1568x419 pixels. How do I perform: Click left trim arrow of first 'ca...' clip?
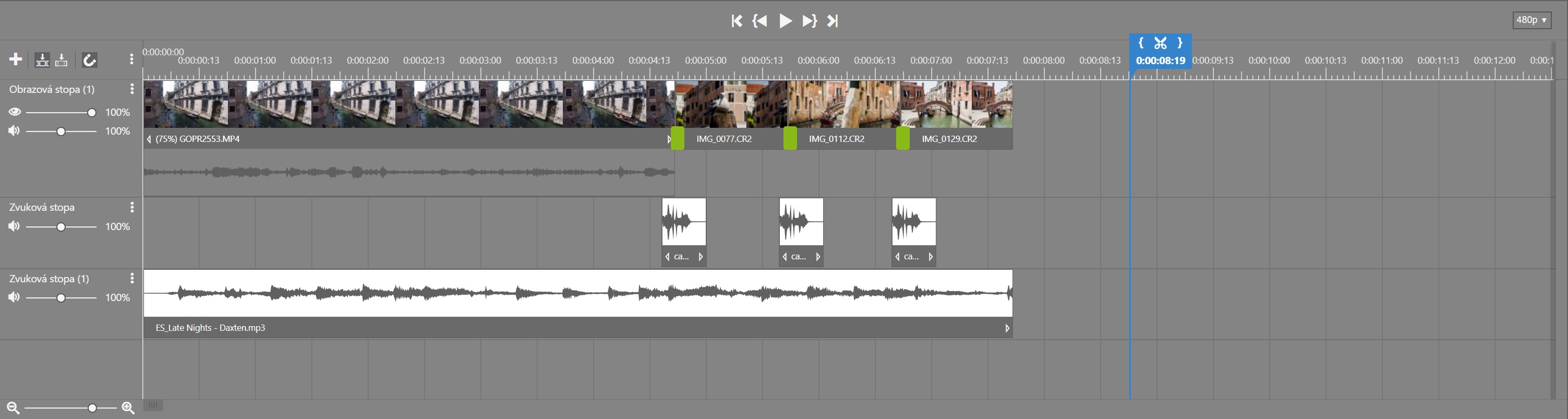click(667, 257)
